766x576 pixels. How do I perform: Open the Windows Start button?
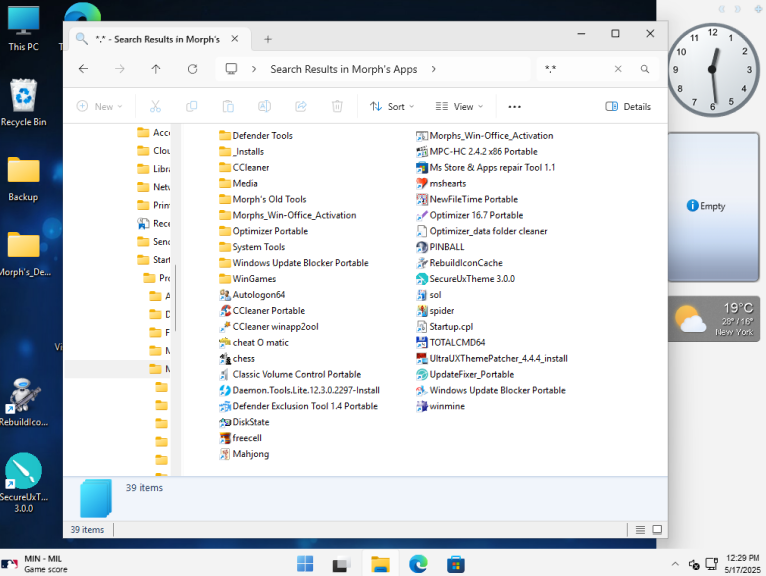click(305, 564)
